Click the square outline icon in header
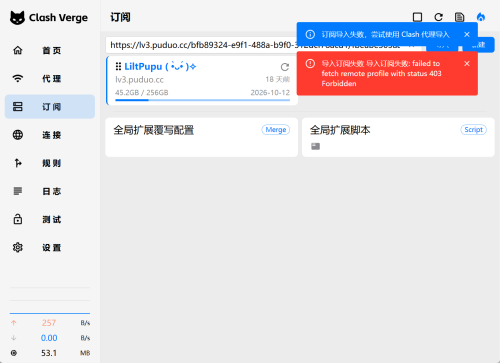The height and width of the screenshot is (363, 500). [417, 17]
